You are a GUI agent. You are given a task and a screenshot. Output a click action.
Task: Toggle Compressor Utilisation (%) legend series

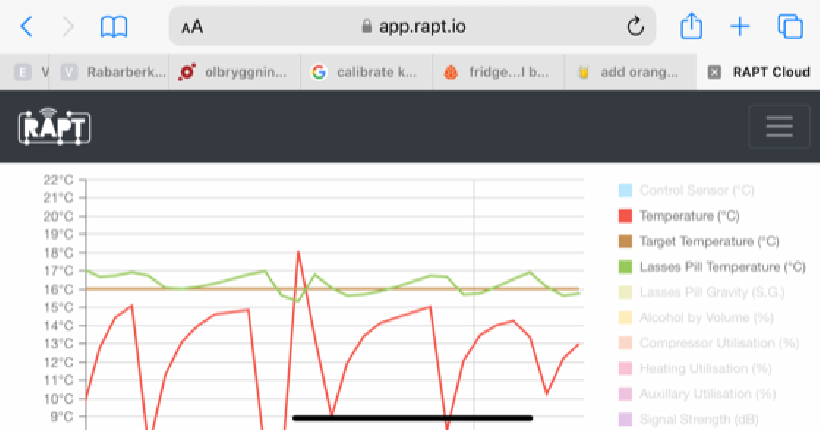(x=709, y=343)
